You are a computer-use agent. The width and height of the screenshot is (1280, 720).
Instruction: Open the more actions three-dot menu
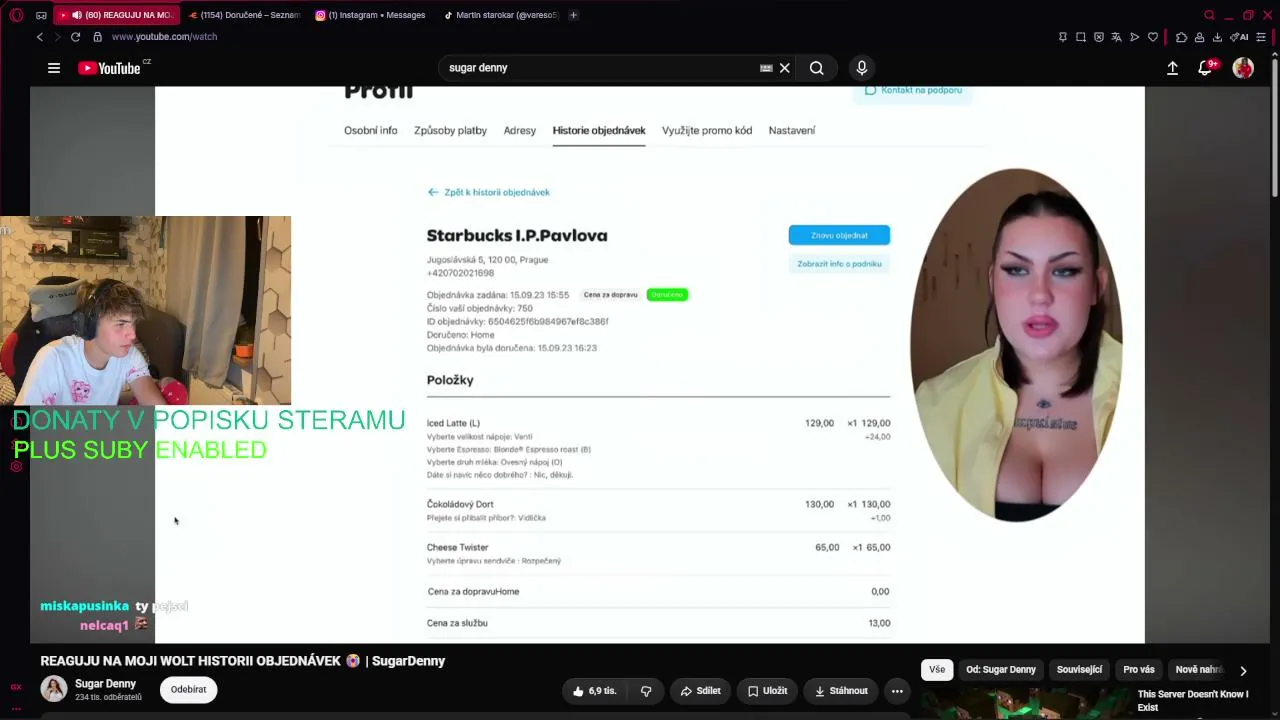click(897, 691)
